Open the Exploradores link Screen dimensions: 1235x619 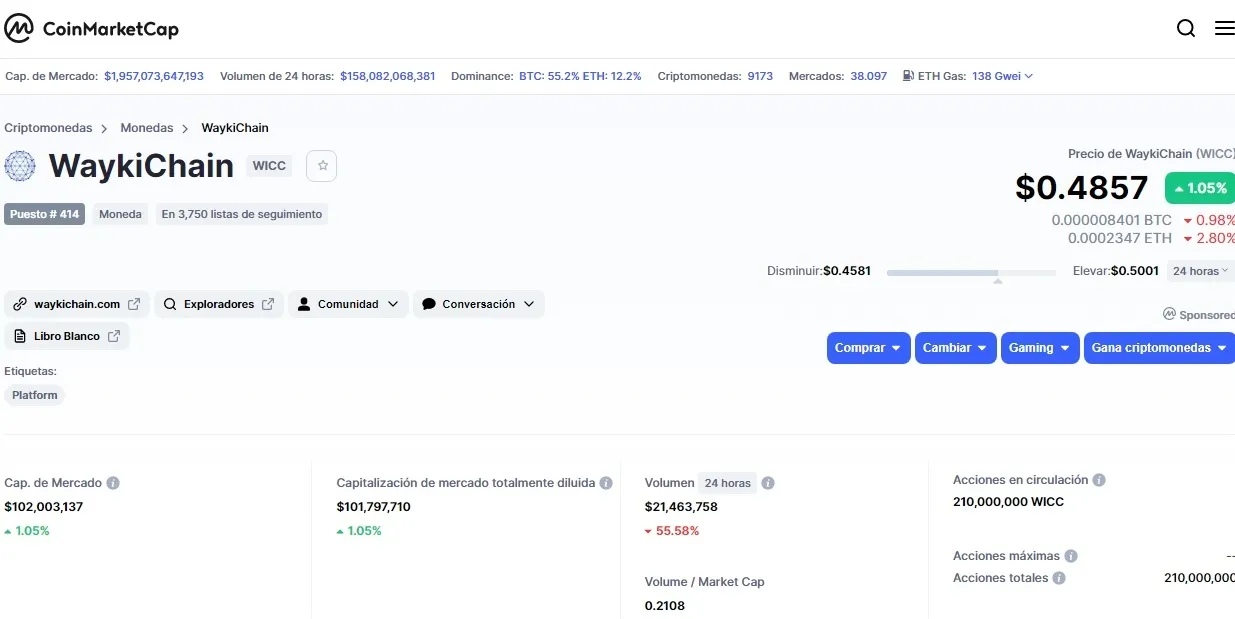219,304
